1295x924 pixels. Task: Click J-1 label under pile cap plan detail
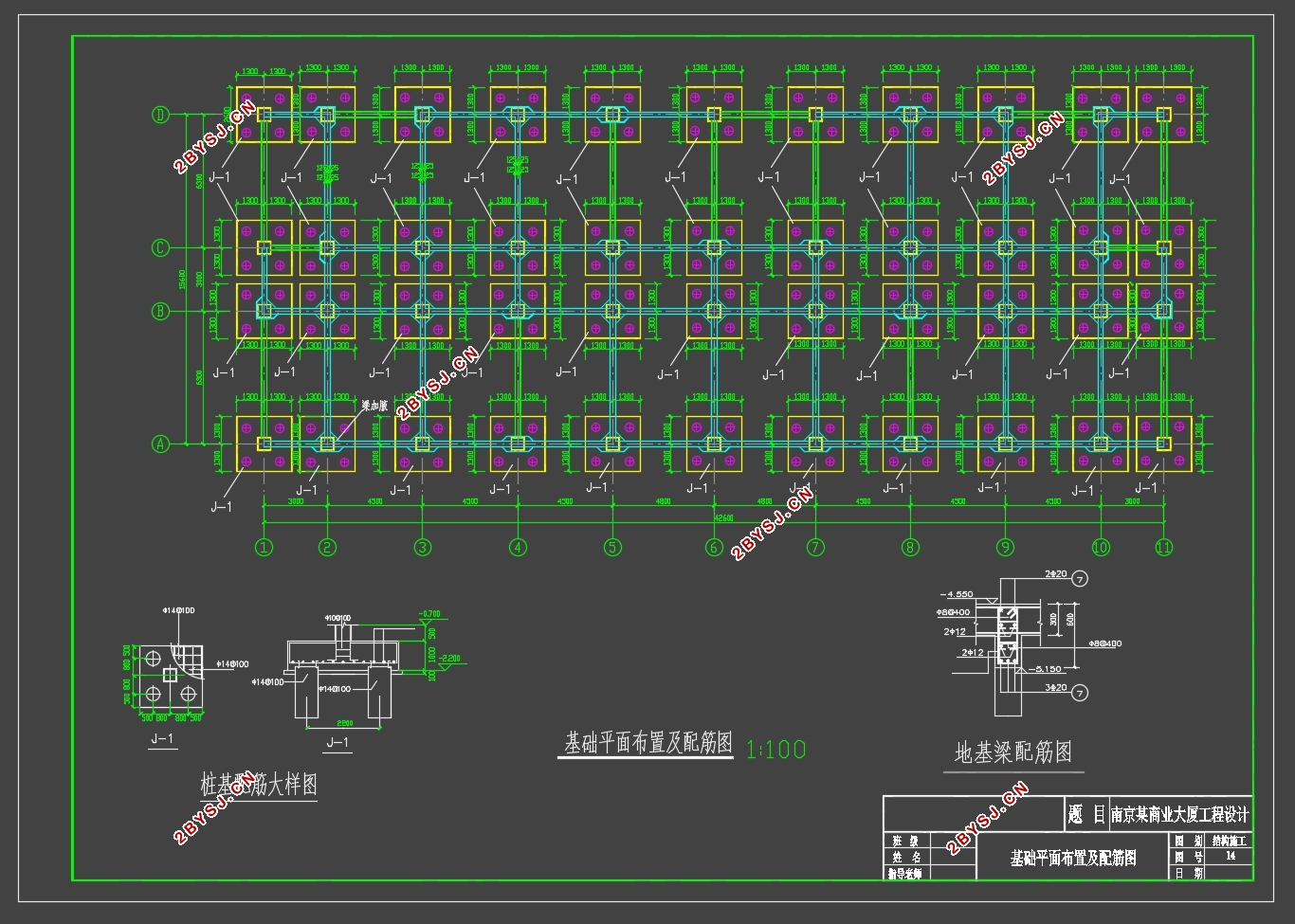163,738
